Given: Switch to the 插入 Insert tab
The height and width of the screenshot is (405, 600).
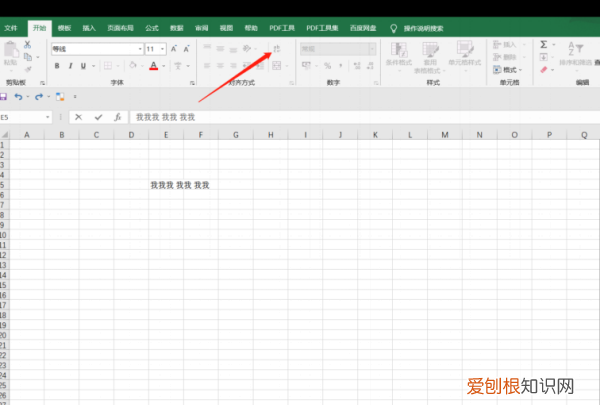Looking at the screenshot, I should (x=89, y=28).
